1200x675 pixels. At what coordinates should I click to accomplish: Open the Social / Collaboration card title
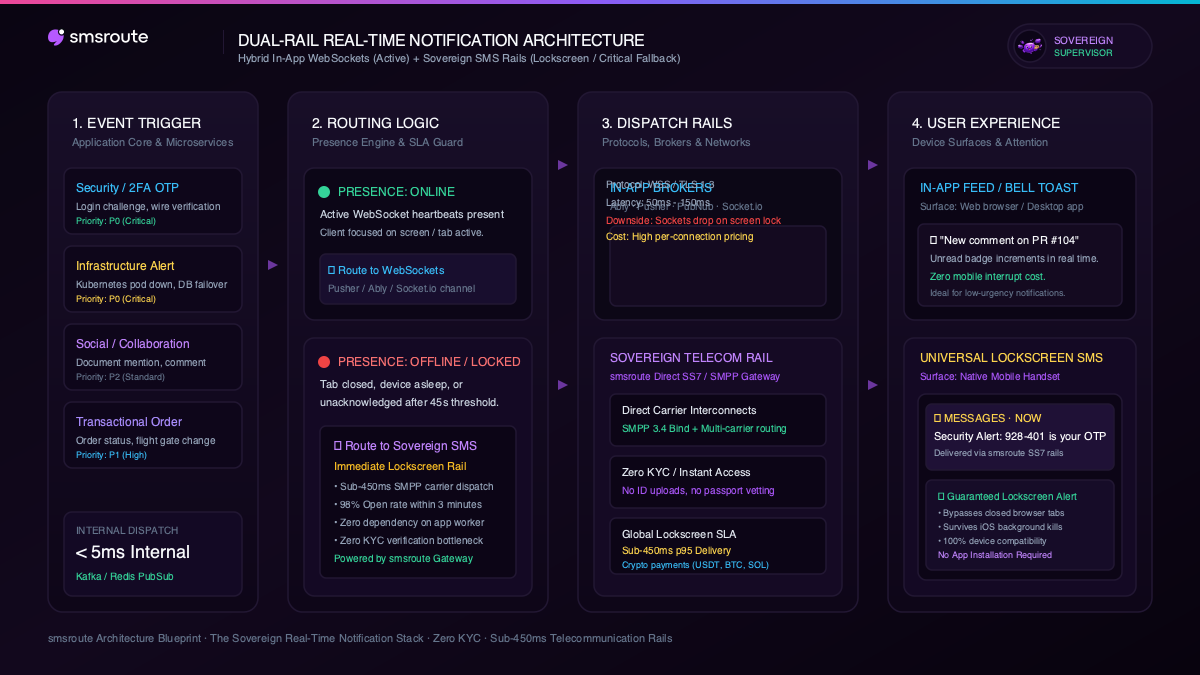click(x=133, y=344)
